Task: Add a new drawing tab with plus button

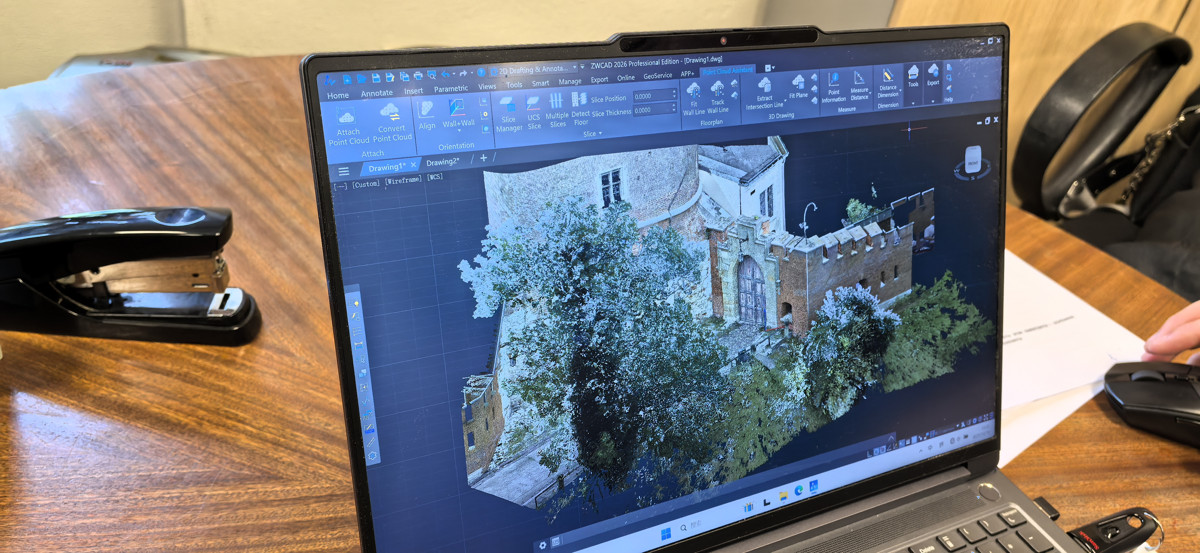Action: click(x=484, y=158)
